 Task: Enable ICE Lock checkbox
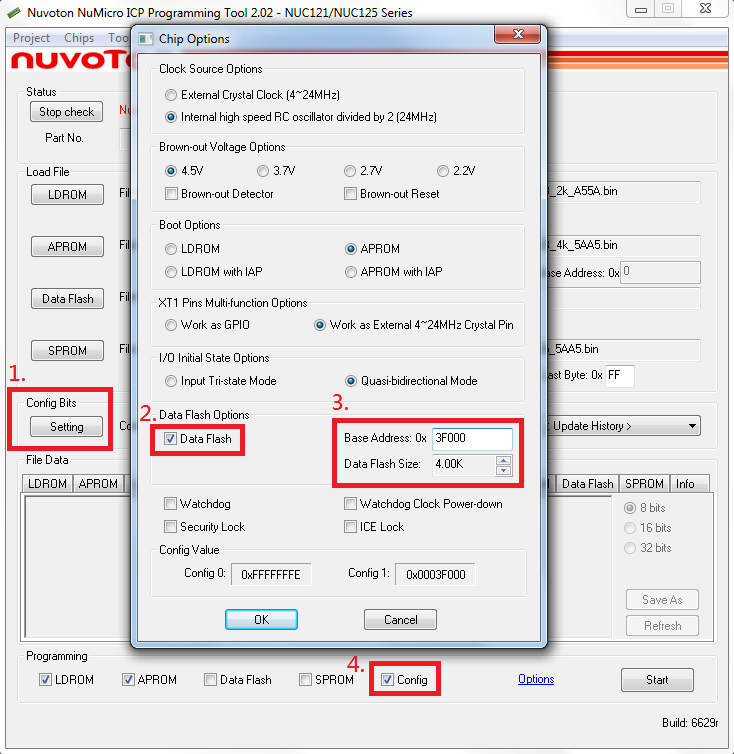350,527
